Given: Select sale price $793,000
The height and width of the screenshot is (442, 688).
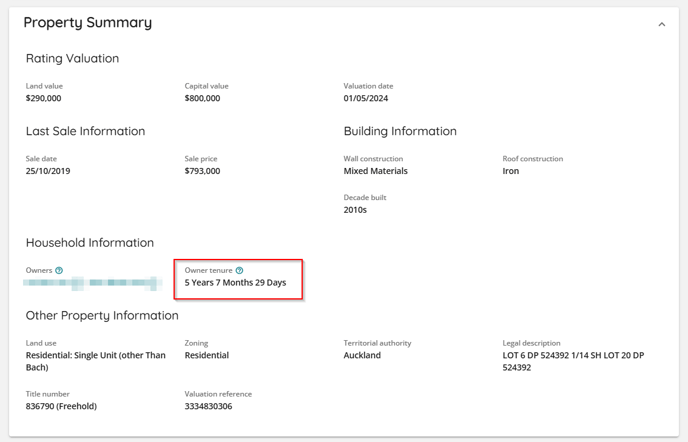Looking at the screenshot, I should pyautogui.click(x=202, y=171).
